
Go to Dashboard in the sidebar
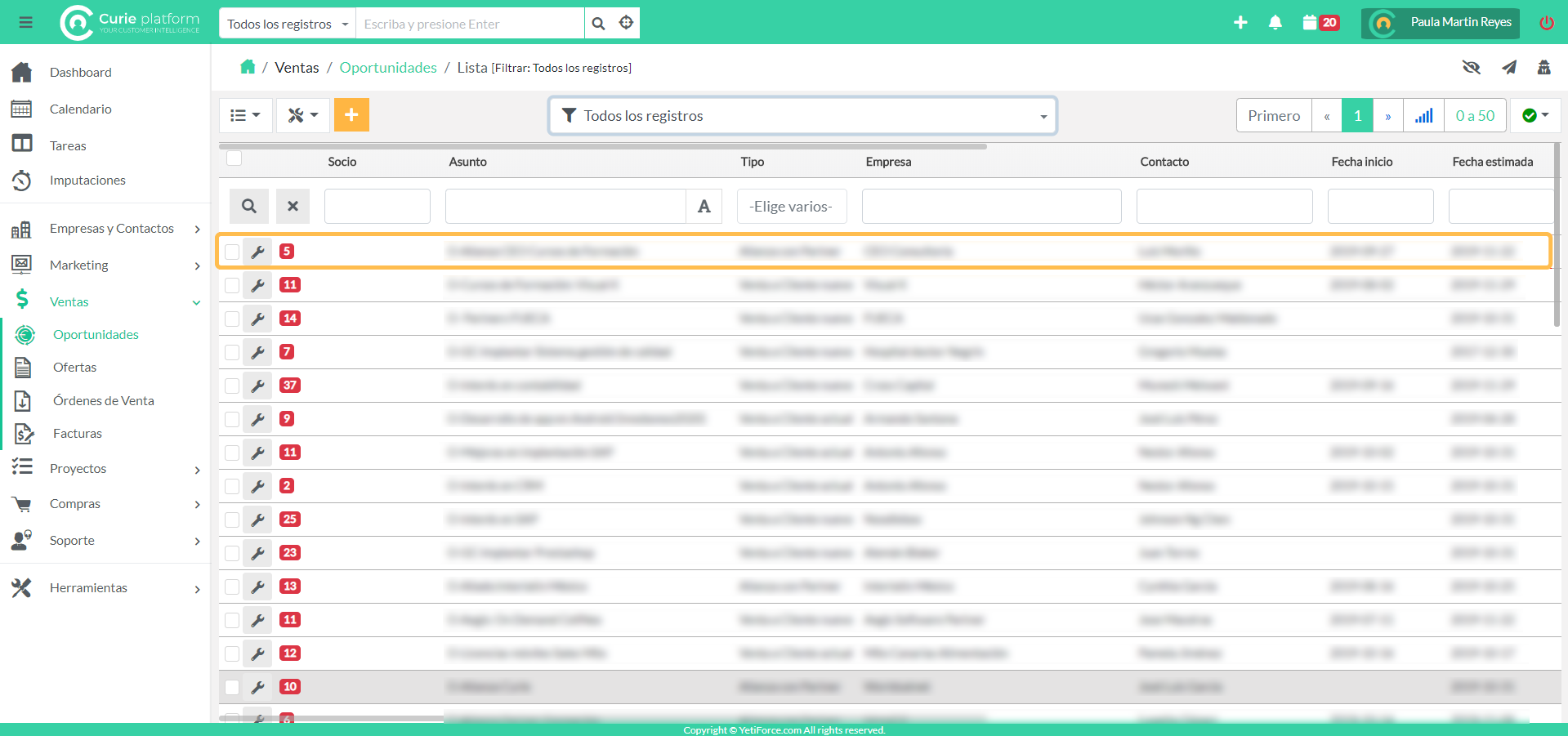point(80,73)
